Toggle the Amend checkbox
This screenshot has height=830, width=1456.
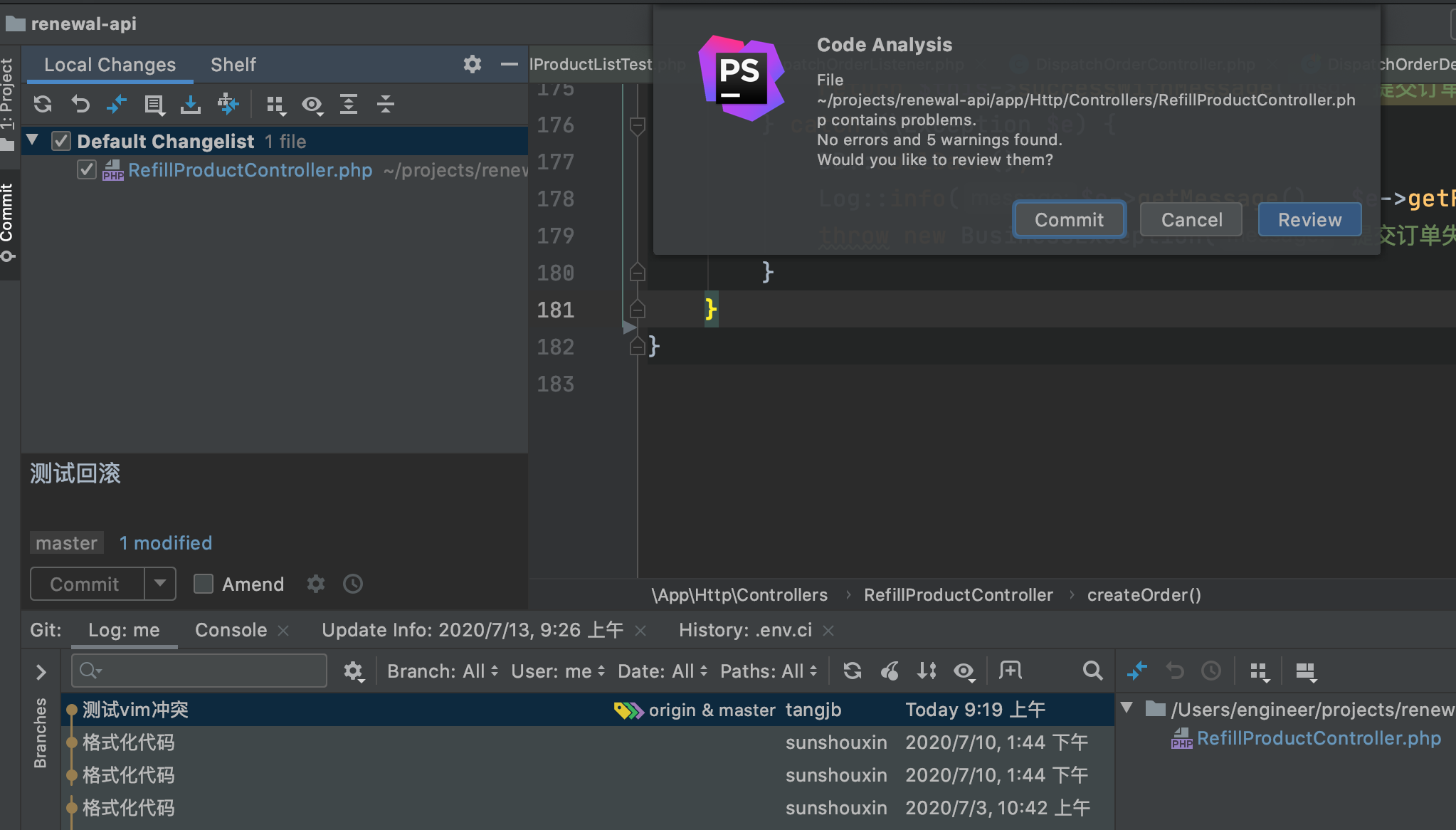click(x=204, y=584)
